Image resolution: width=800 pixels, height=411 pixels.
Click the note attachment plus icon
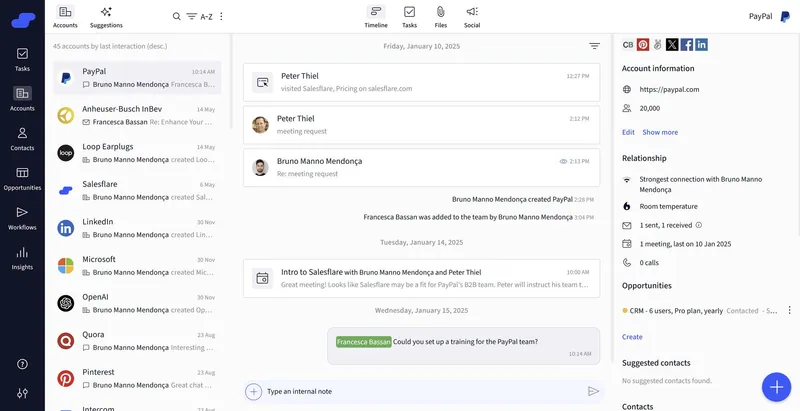tap(254, 392)
